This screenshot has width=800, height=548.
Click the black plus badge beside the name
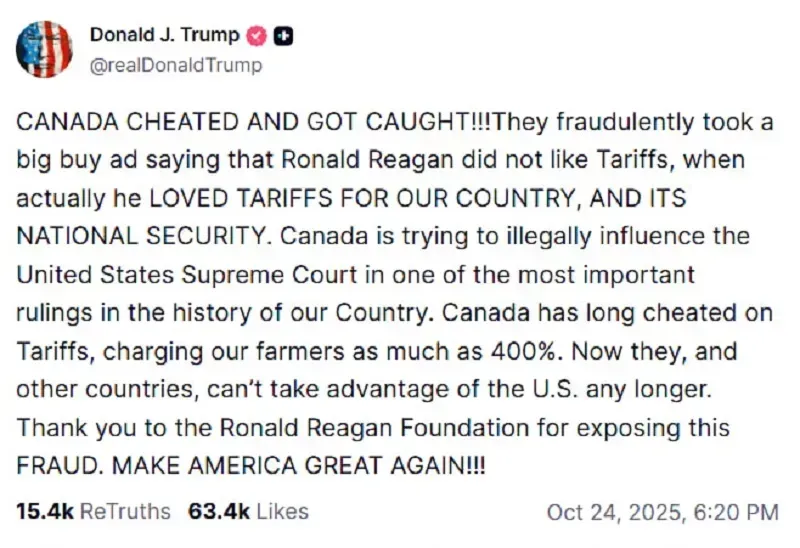(x=283, y=36)
